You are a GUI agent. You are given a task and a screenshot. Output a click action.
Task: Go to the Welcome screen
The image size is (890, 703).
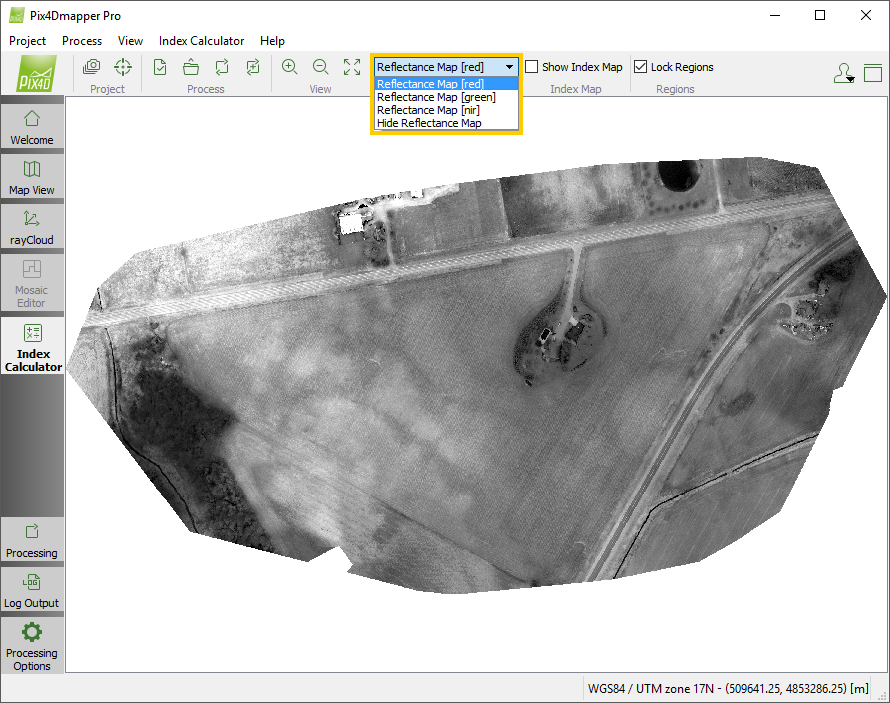pos(32,127)
